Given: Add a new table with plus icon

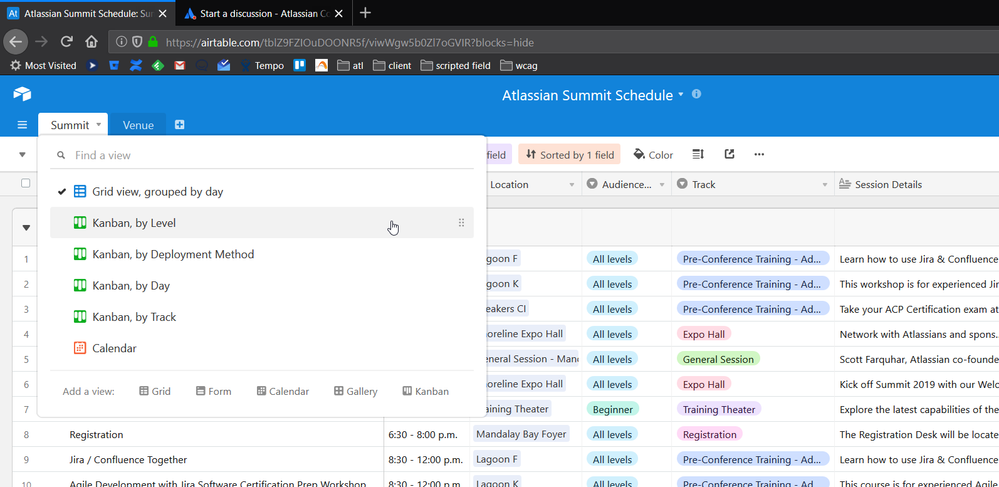Looking at the screenshot, I should 180,125.
